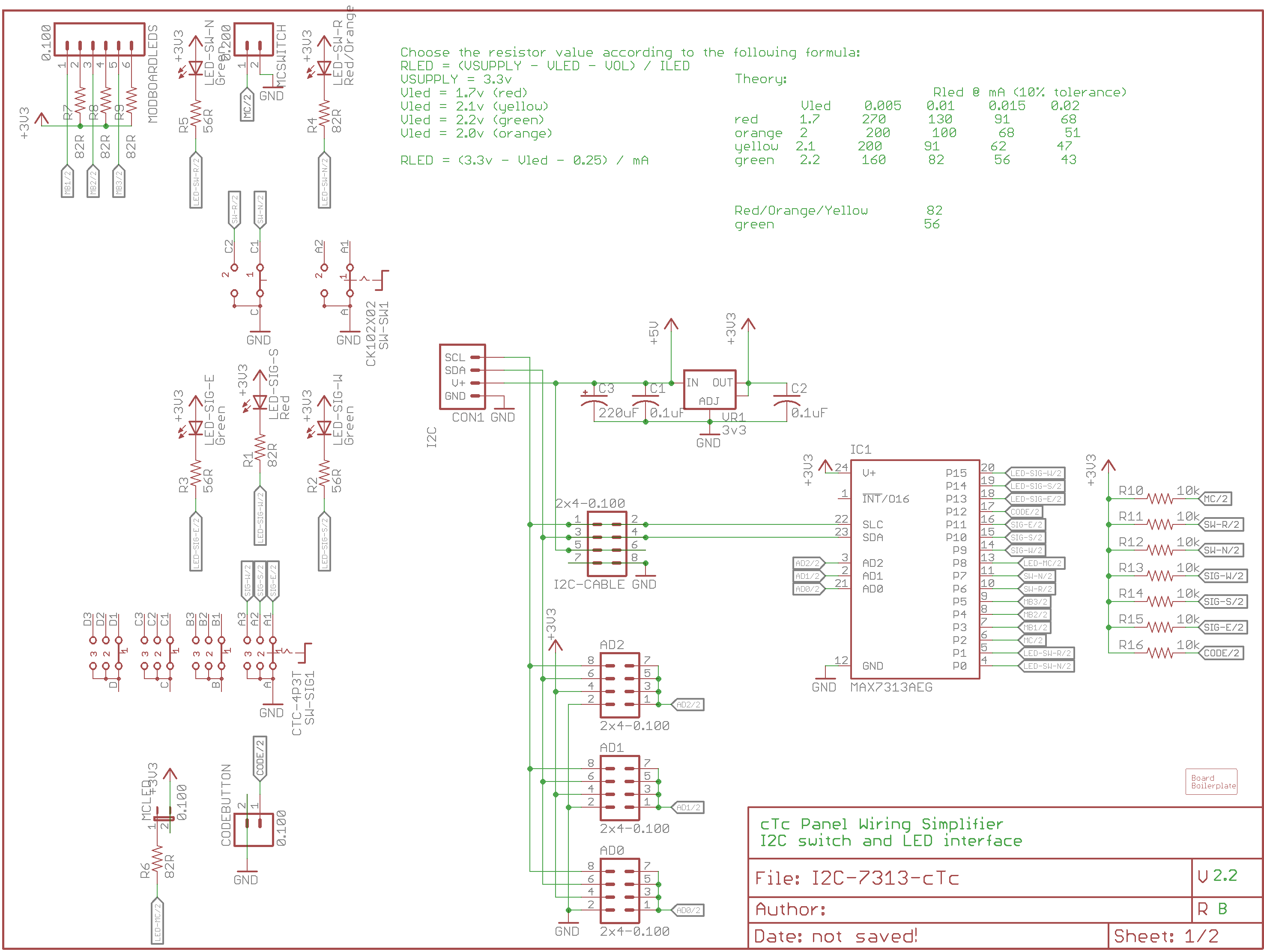Click the LED-SIG-E Green LED symbol
This screenshot has width=1264, height=952.
click(193, 428)
